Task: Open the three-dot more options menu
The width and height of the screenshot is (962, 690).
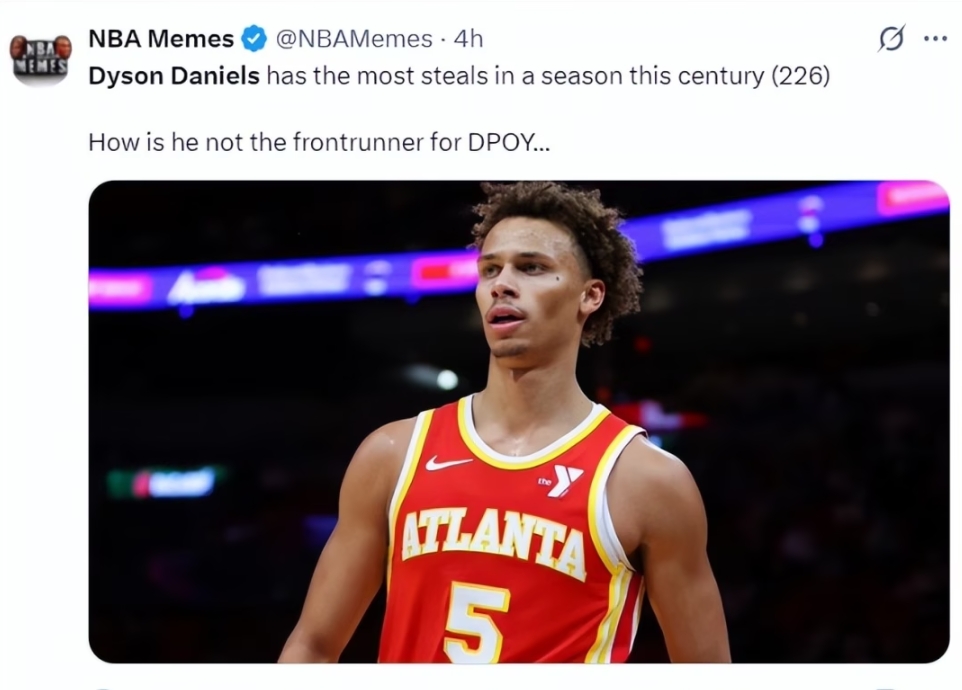Action: [x=935, y=39]
